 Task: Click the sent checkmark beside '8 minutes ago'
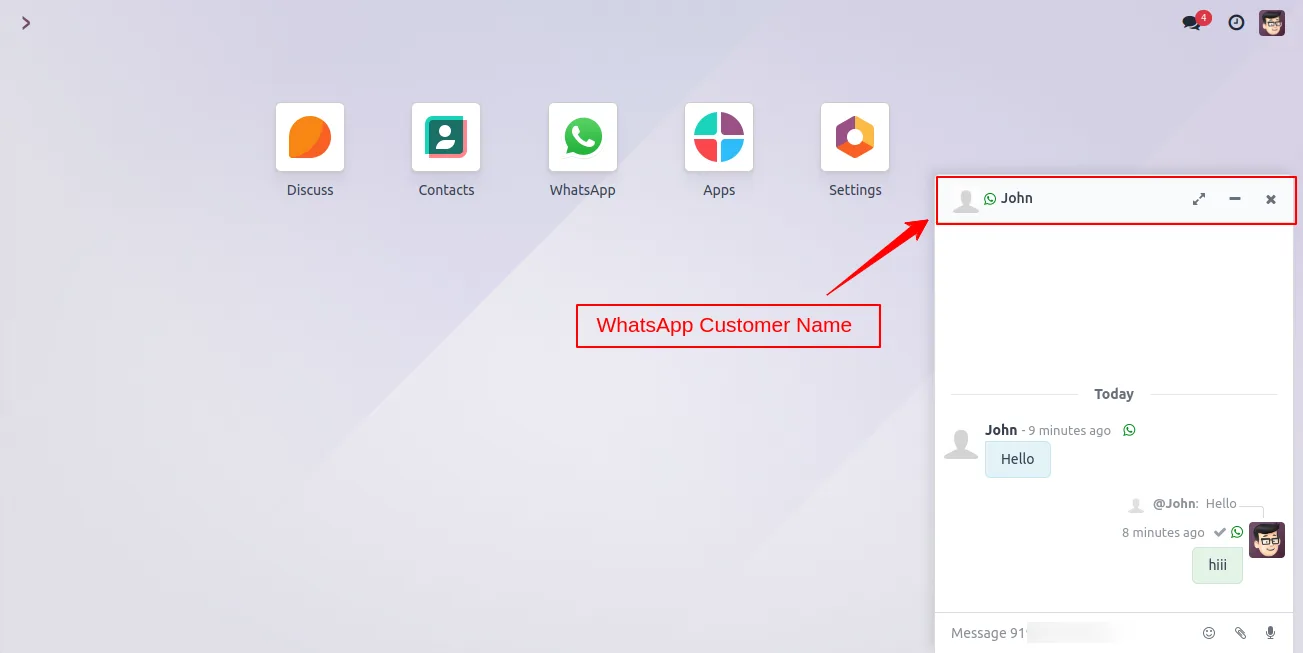tap(1220, 532)
